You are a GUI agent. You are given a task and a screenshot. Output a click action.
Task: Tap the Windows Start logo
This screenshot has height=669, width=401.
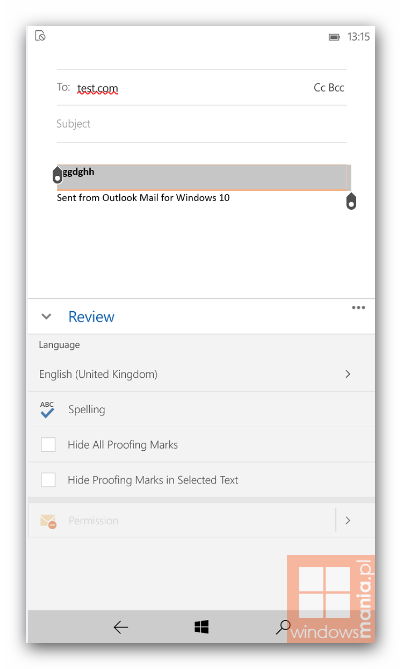201,627
